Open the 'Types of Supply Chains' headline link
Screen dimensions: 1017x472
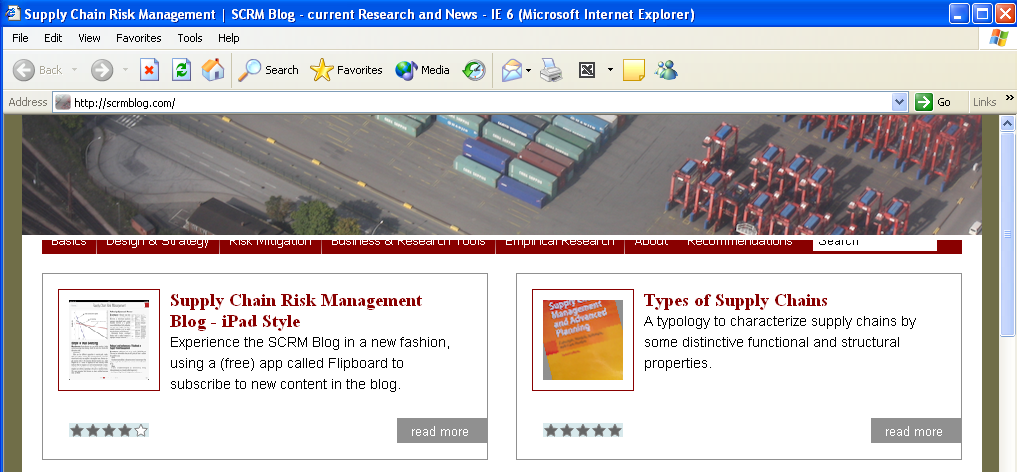tap(735, 300)
